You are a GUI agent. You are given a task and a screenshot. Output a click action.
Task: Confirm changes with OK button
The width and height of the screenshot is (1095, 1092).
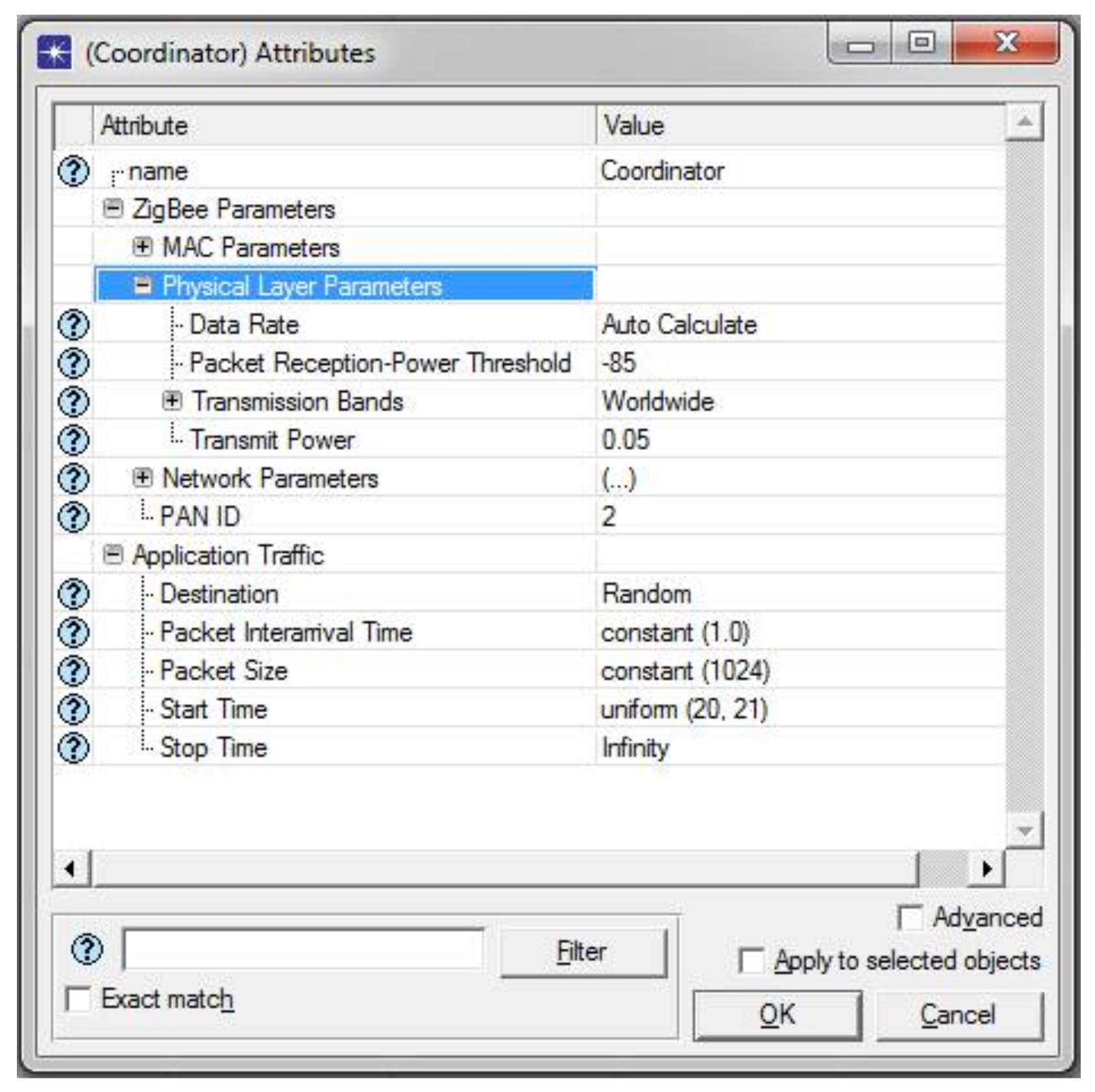pos(777,1015)
